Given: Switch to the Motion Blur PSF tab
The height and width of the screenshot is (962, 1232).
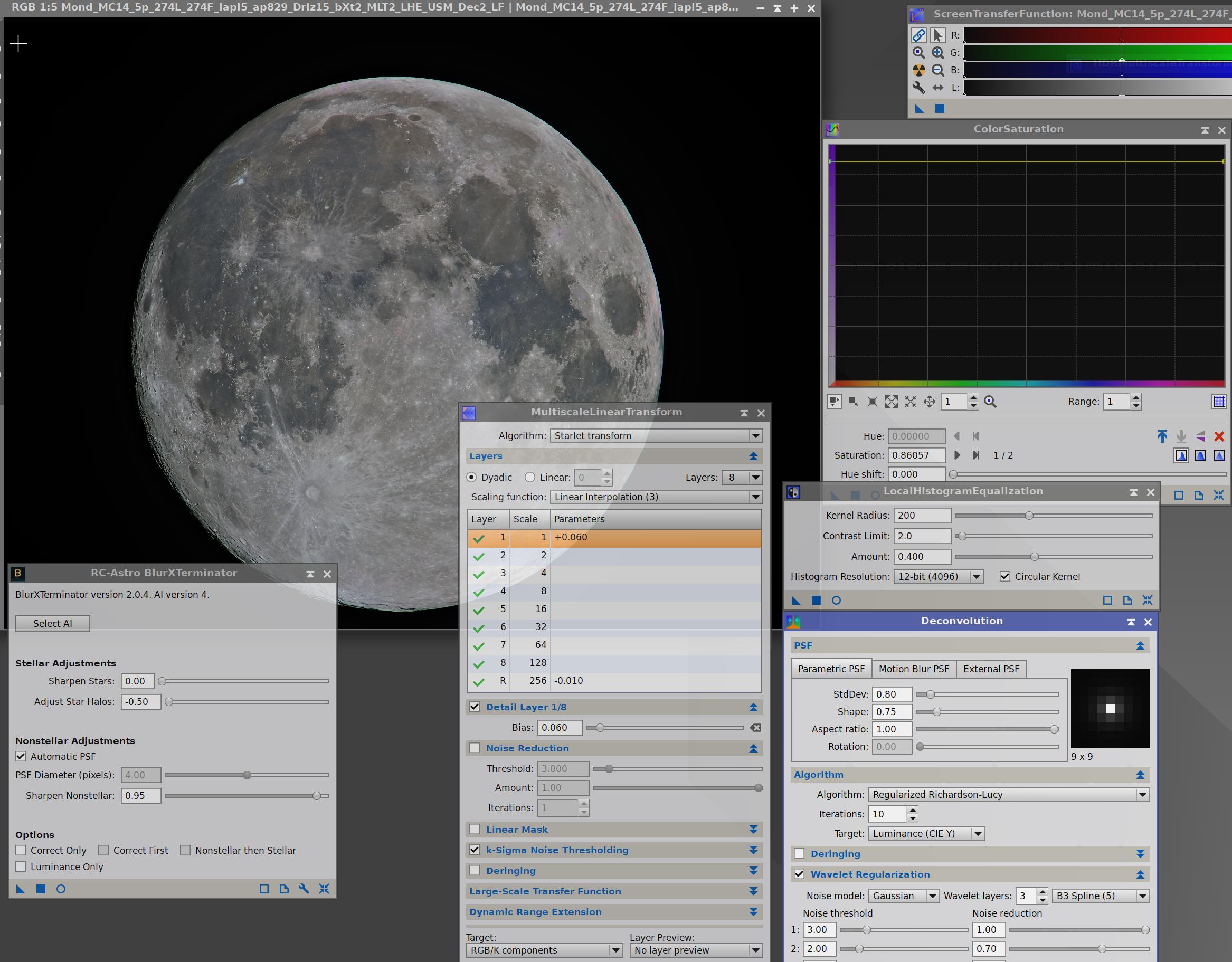Looking at the screenshot, I should [x=913, y=669].
